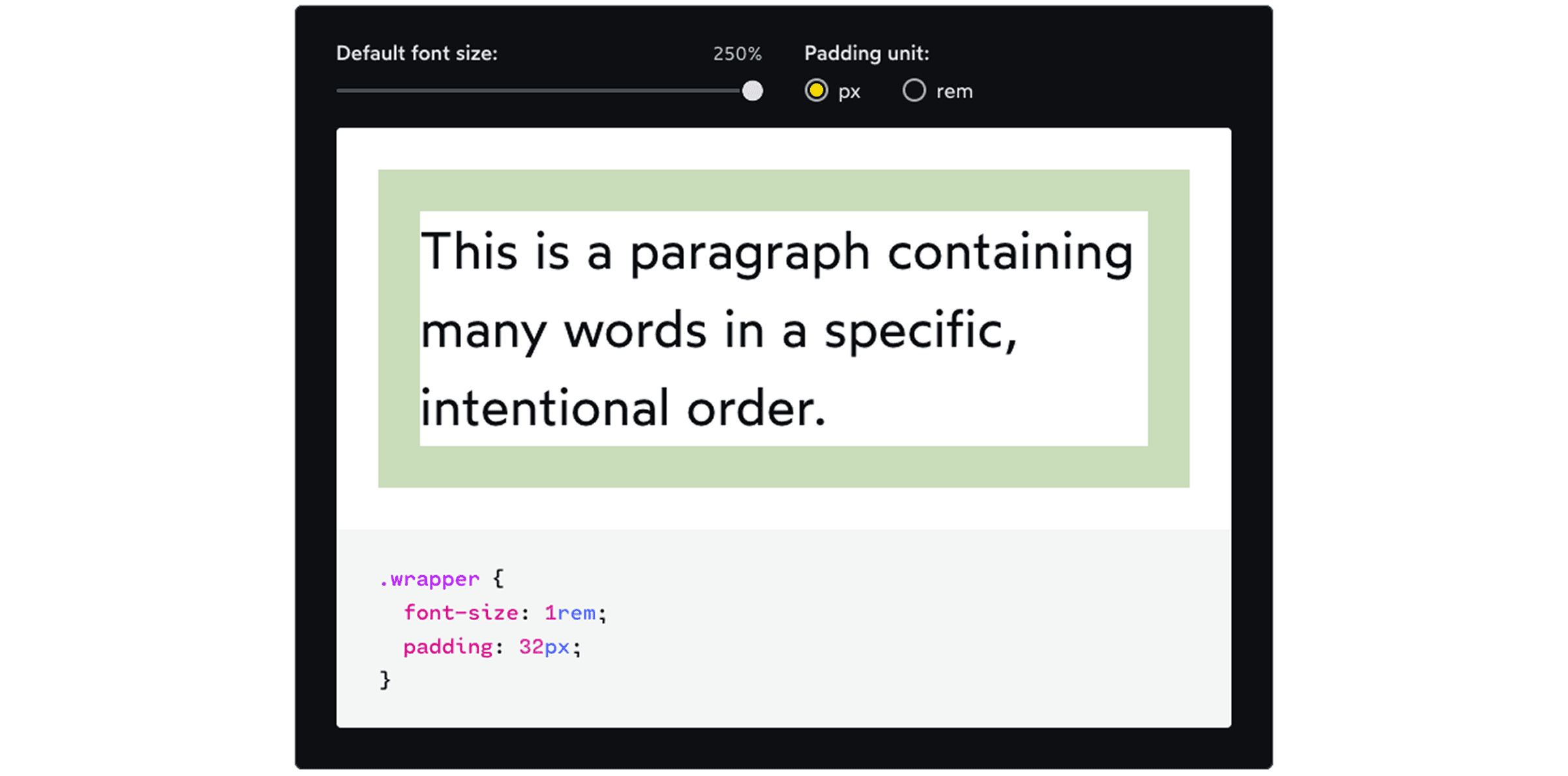Click the 1rem value in the code
Viewport: 1568px width, 776px height.
click(571, 612)
